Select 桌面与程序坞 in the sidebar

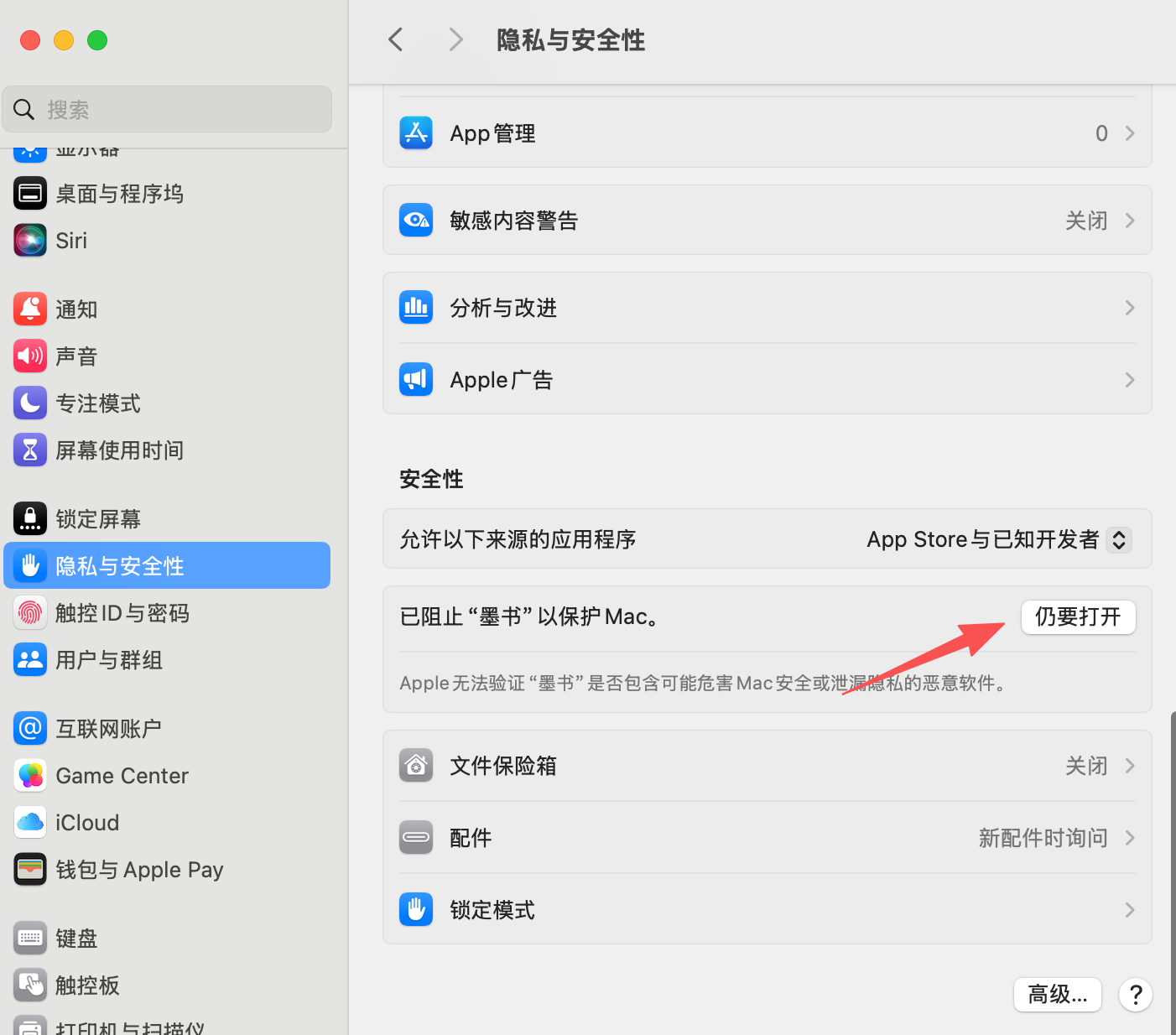(167, 194)
